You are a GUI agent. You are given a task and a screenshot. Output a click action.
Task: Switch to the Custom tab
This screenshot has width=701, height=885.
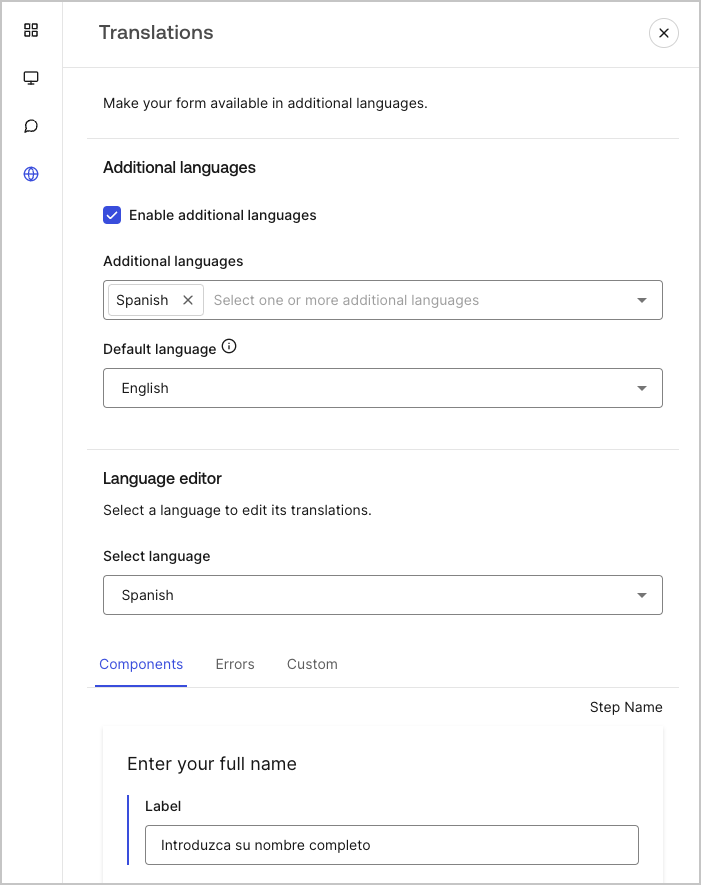(311, 664)
